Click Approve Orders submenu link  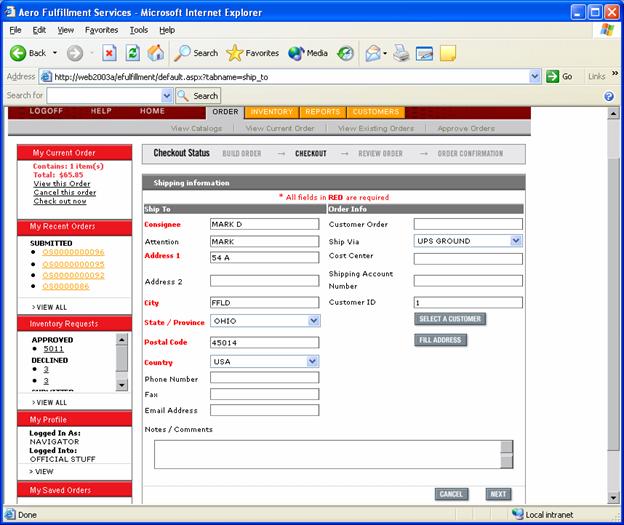pos(466,128)
